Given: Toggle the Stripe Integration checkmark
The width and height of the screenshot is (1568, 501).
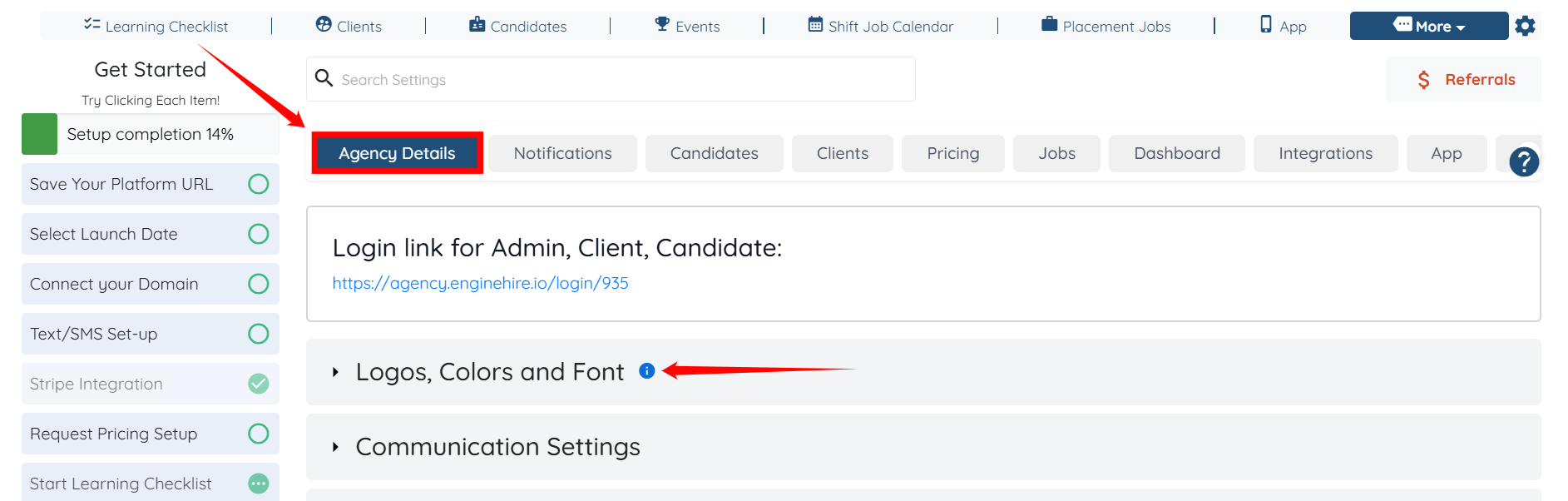Looking at the screenshot, I should point(259,384).
